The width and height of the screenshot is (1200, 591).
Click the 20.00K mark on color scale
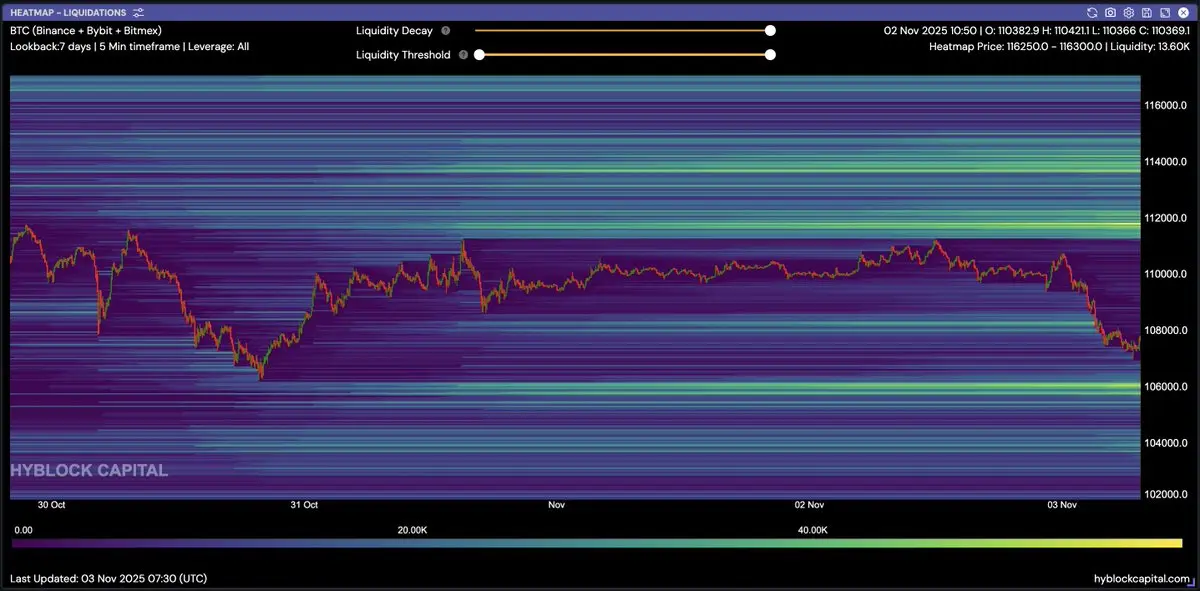click(x=412, y=530)
